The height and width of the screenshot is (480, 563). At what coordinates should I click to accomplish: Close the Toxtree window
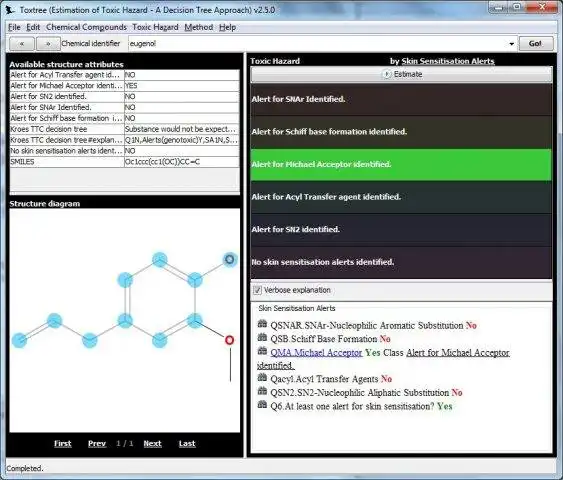point(542,6)
